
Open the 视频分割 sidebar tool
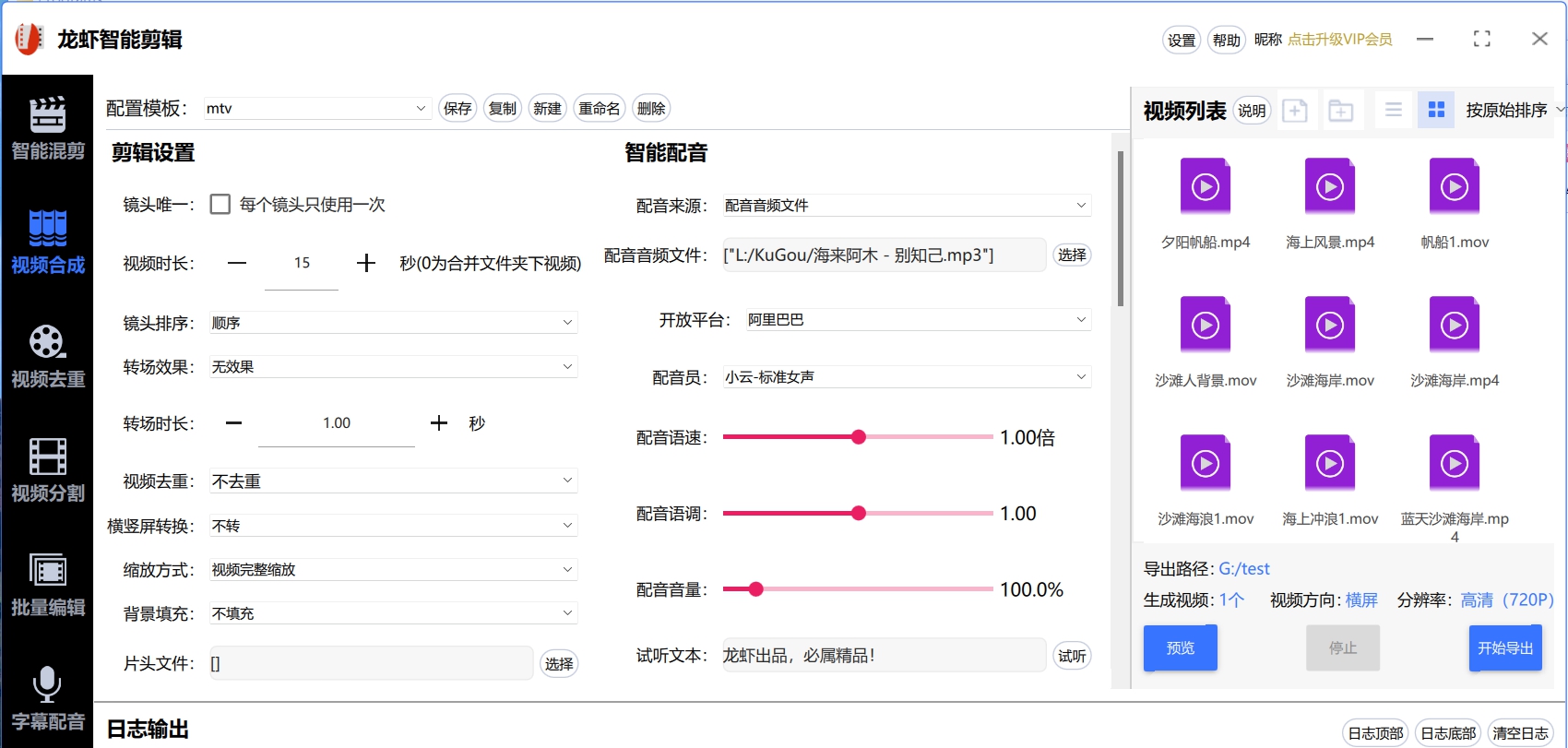(x=47, y=470)
